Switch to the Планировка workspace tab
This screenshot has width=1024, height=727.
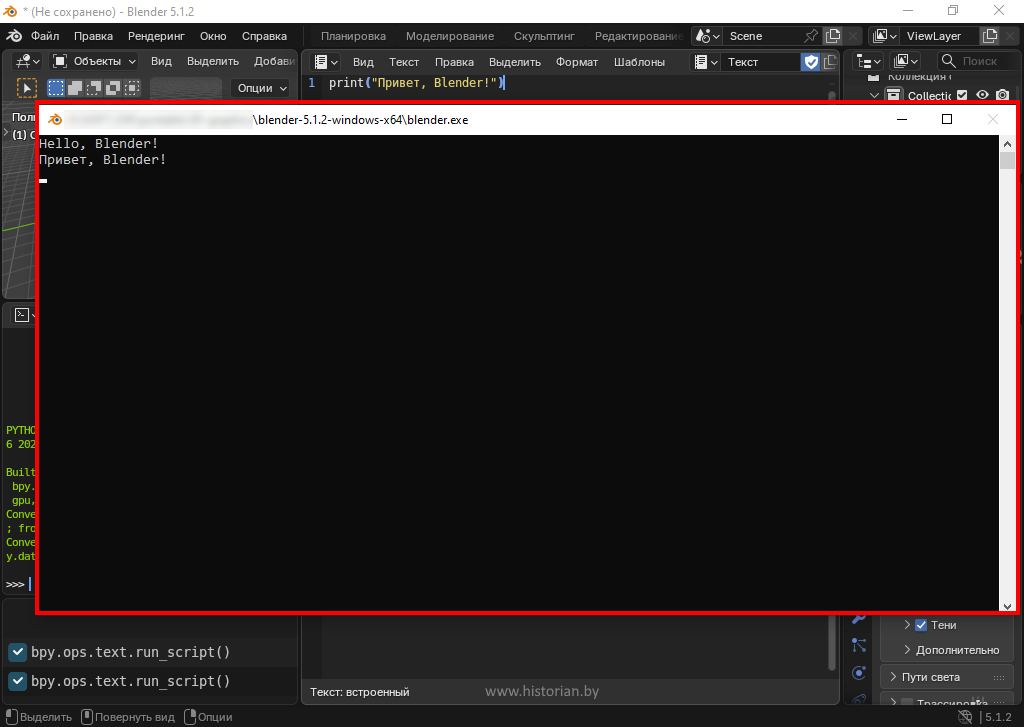click(x=353, y=36)
